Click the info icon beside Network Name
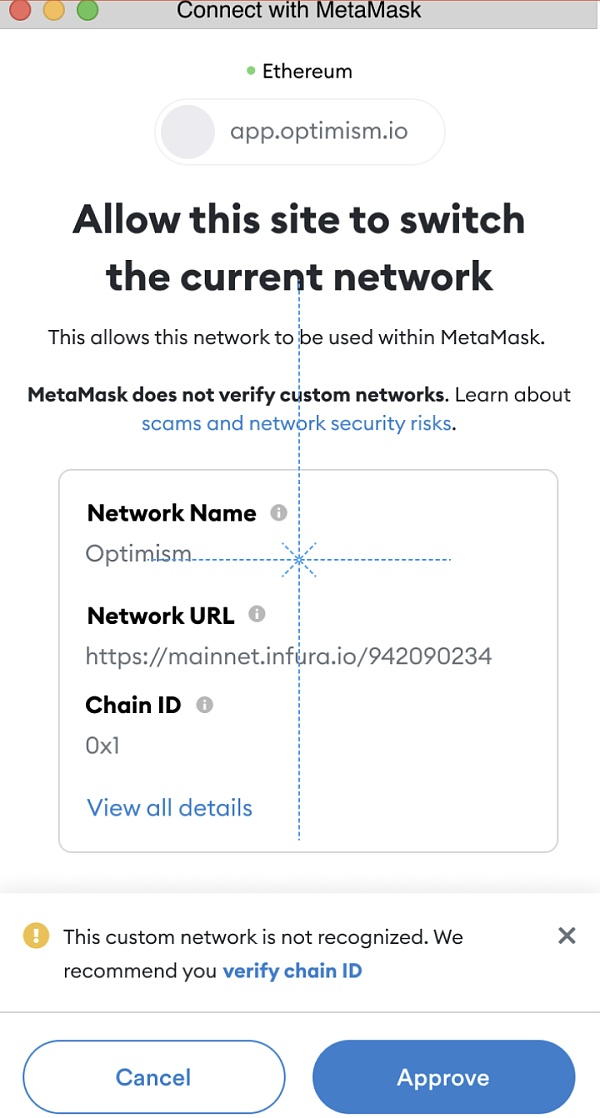The width and height of the screenshot is (600, 1118). point(279,513)
